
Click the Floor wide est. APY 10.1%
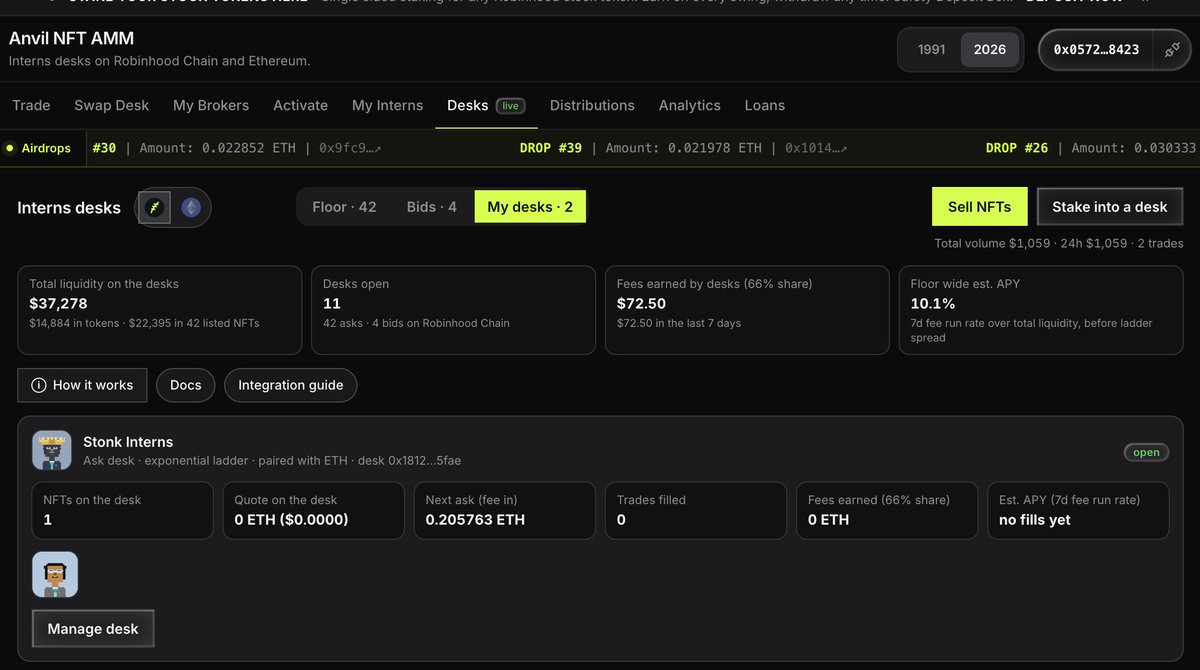[932, 304]
